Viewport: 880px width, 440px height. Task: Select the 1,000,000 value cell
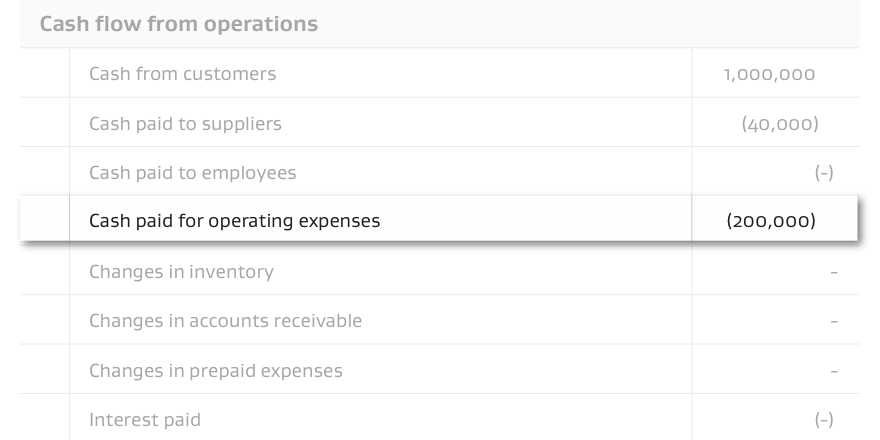click(x=775, y=73)
